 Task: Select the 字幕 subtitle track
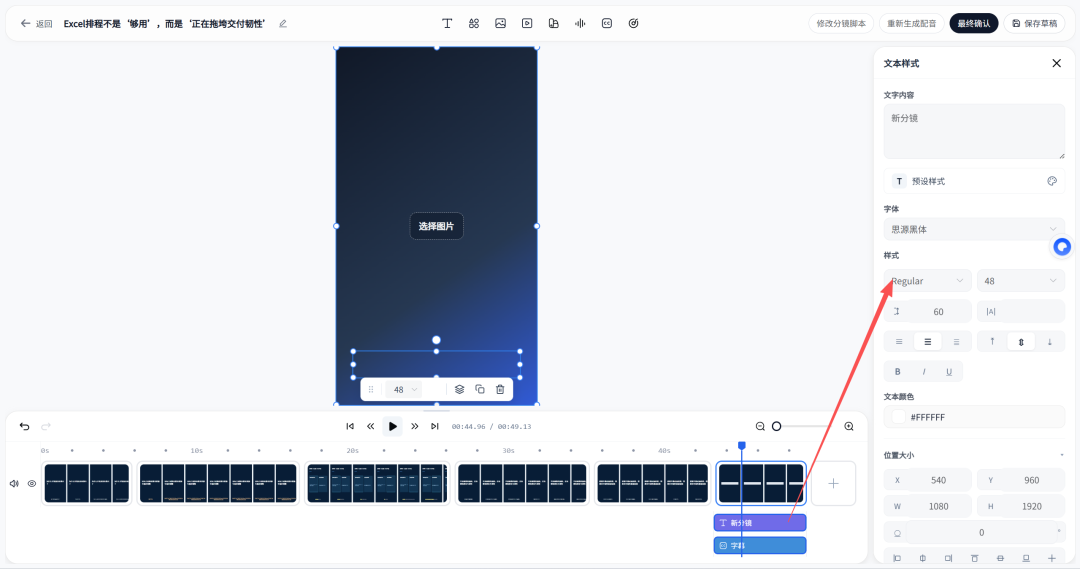[x=760, y=546]
